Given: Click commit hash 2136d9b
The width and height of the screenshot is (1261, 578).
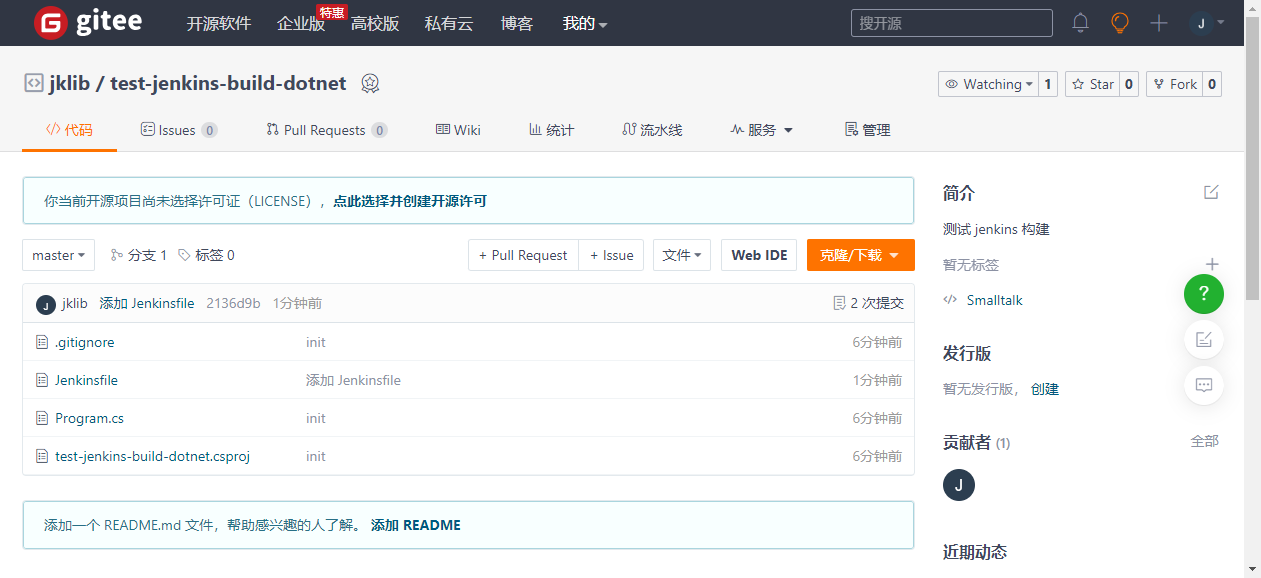Looking at the screenshot, I should [233, 303].
